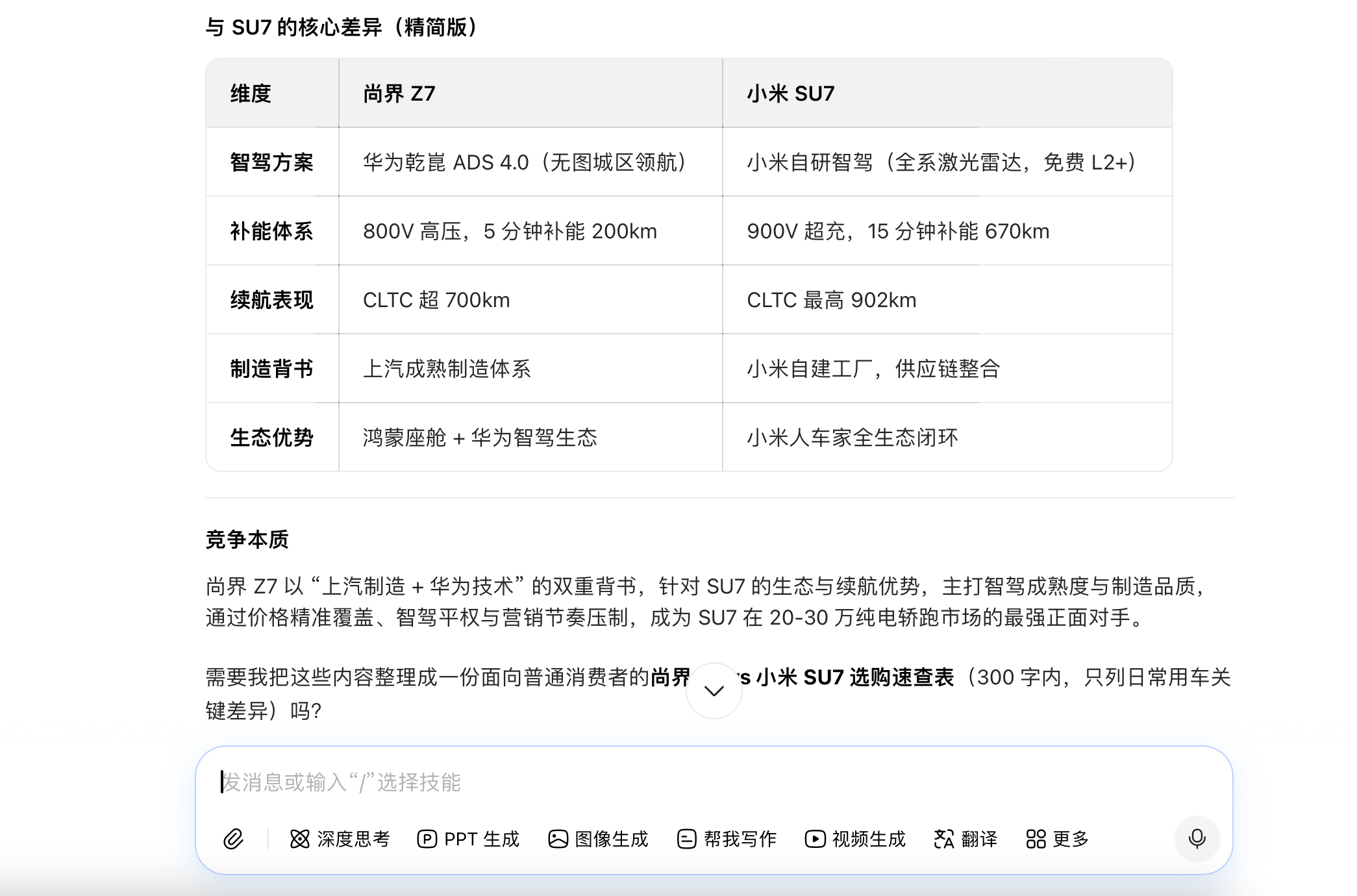
Task: Click the CLTC 最高 902km cell
Action: [831, 300]
